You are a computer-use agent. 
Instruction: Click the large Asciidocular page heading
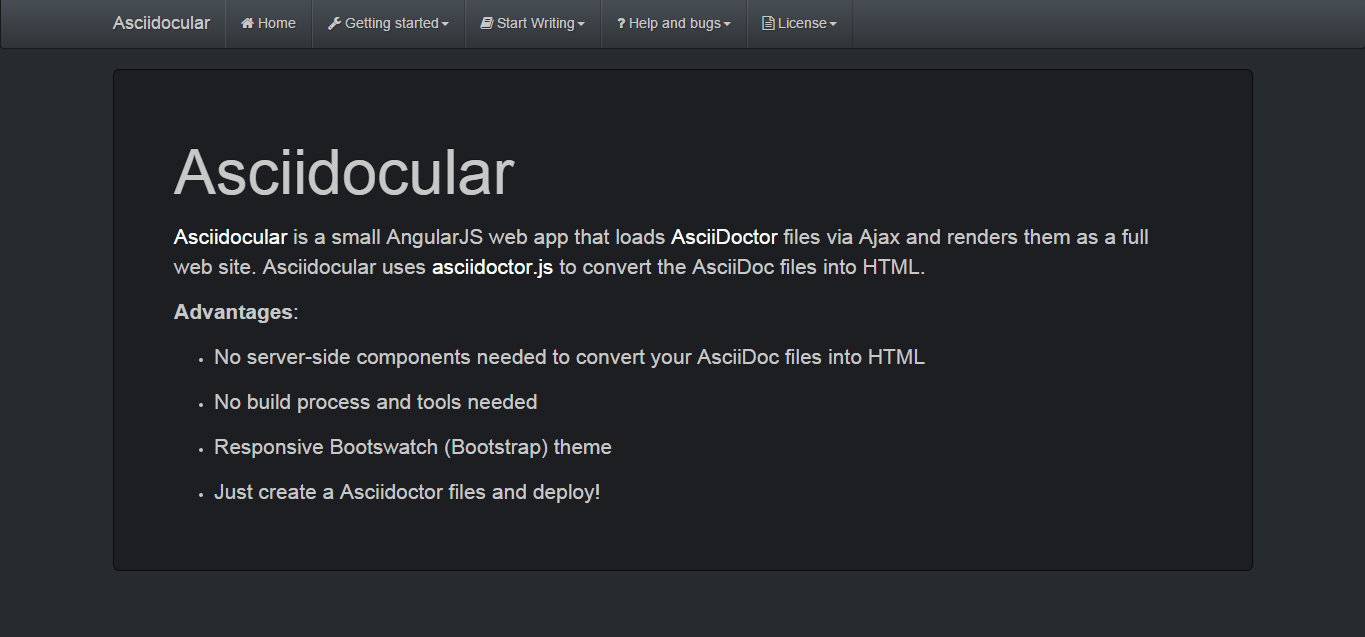344,172
